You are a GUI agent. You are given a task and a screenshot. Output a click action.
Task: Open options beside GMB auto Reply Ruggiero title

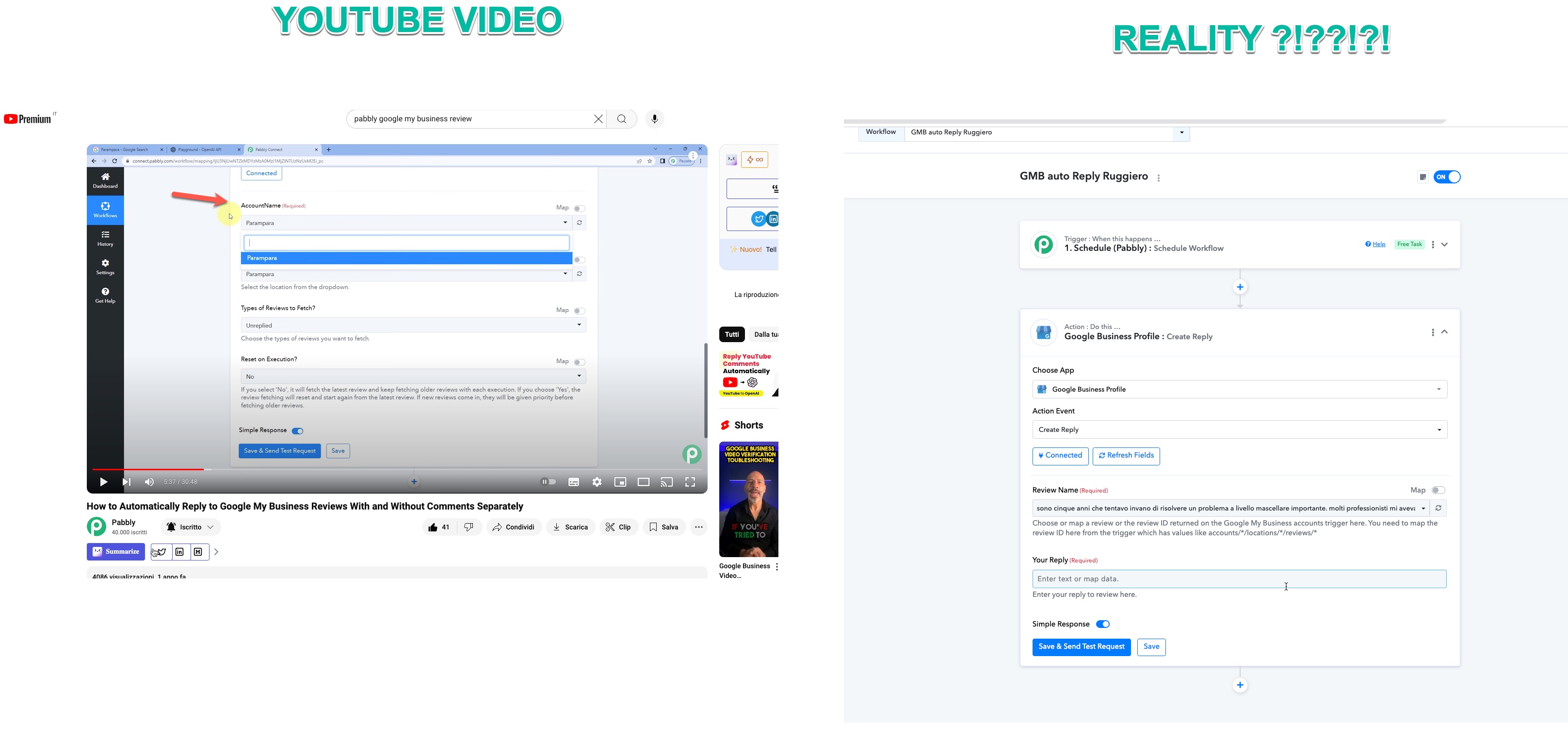pos(1158,178)
